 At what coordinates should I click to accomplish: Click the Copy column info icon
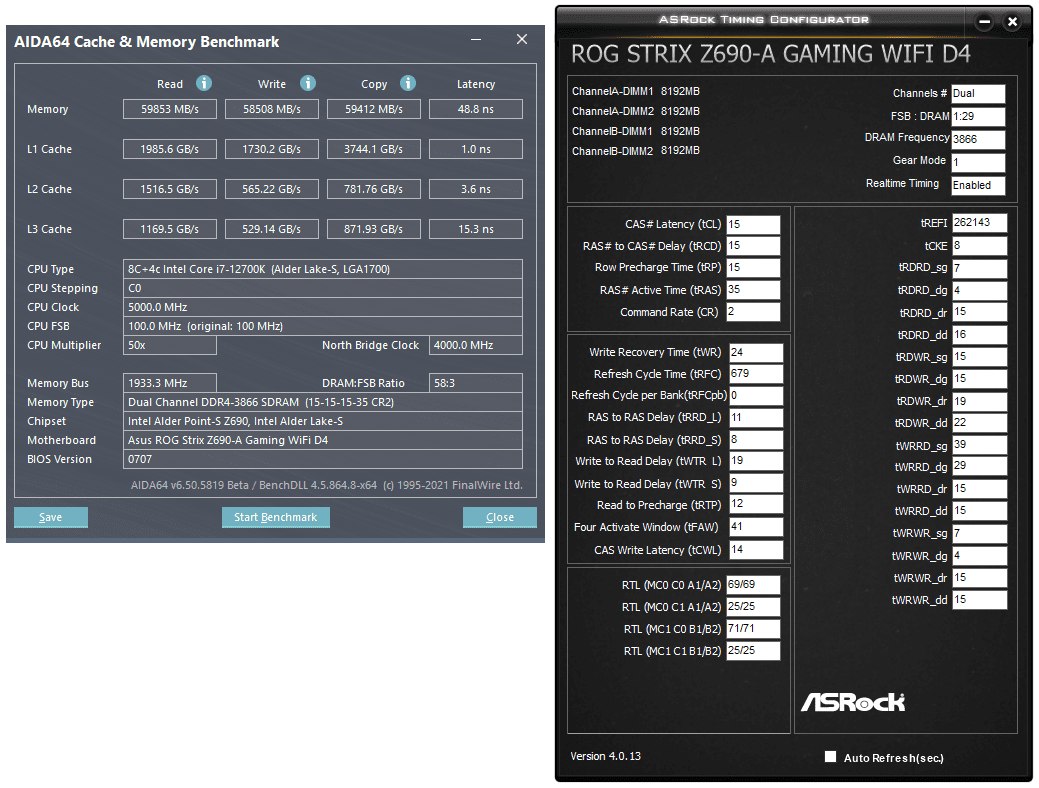[408, 84]
